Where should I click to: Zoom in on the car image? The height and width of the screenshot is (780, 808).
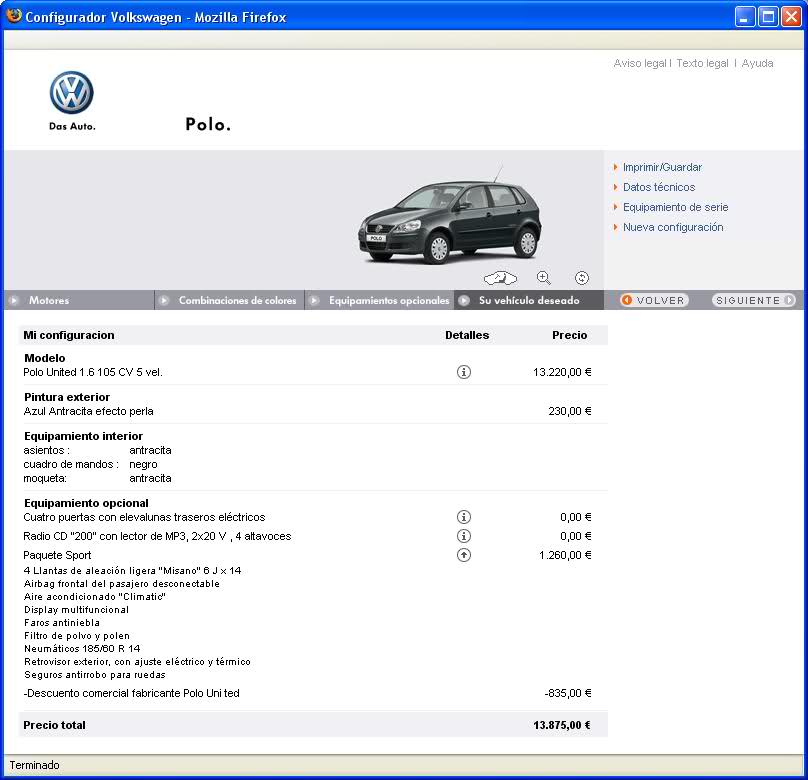click(543, 278)
